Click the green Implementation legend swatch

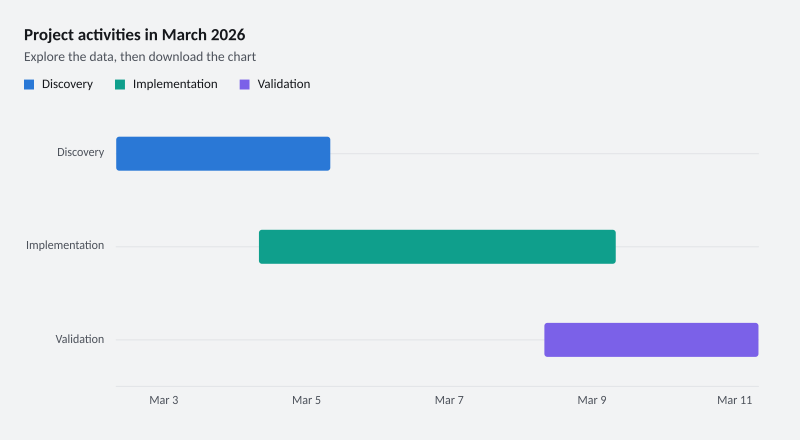120,85
